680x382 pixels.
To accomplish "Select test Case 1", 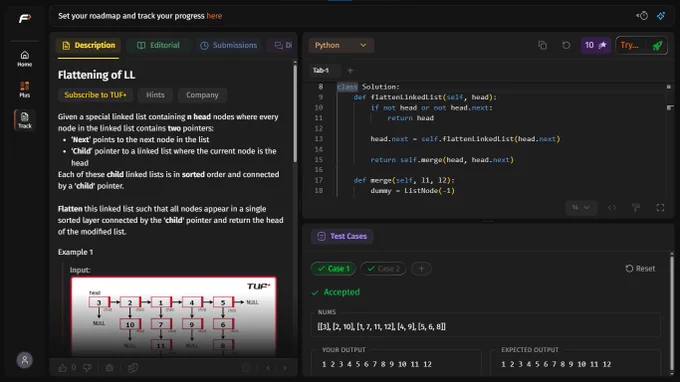I will (x=333, y=269).
